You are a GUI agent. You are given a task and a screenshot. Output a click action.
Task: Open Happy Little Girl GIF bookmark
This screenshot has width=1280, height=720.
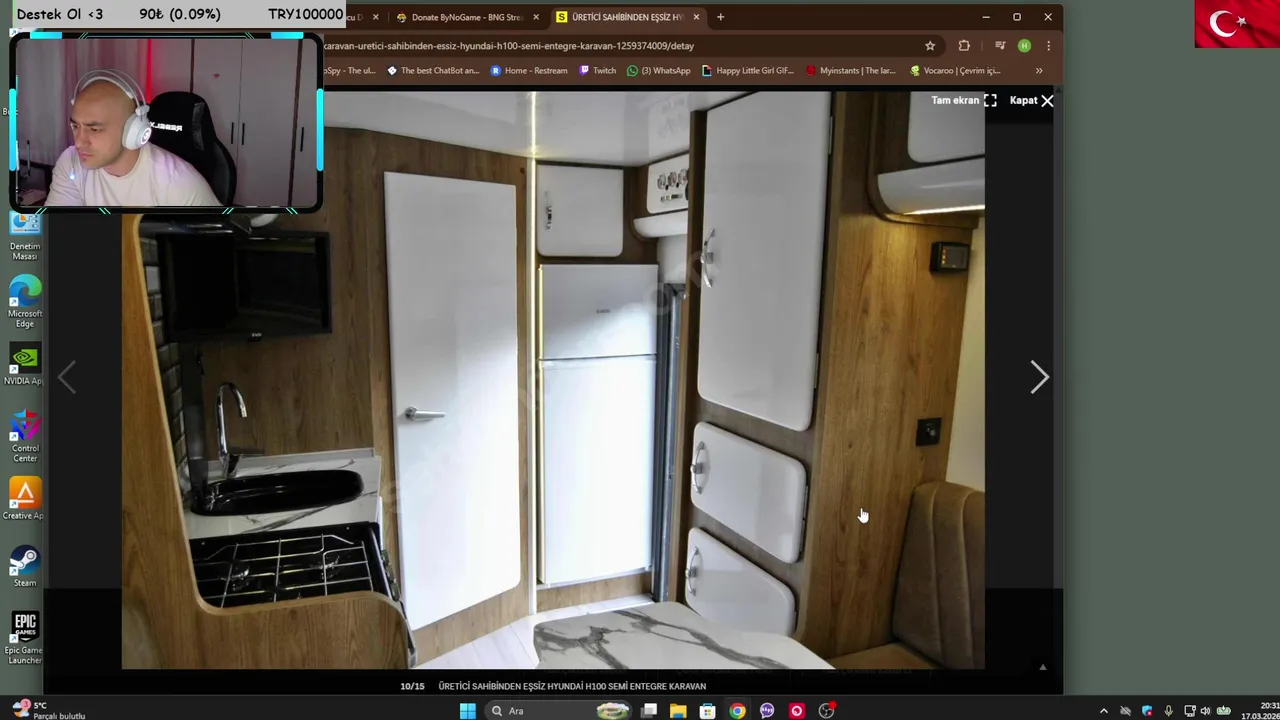click(x=748, y=71)
